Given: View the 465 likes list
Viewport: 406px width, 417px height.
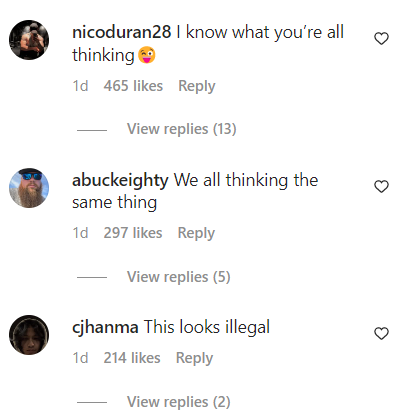Looking at the screenshot, I should click(133, 86).
